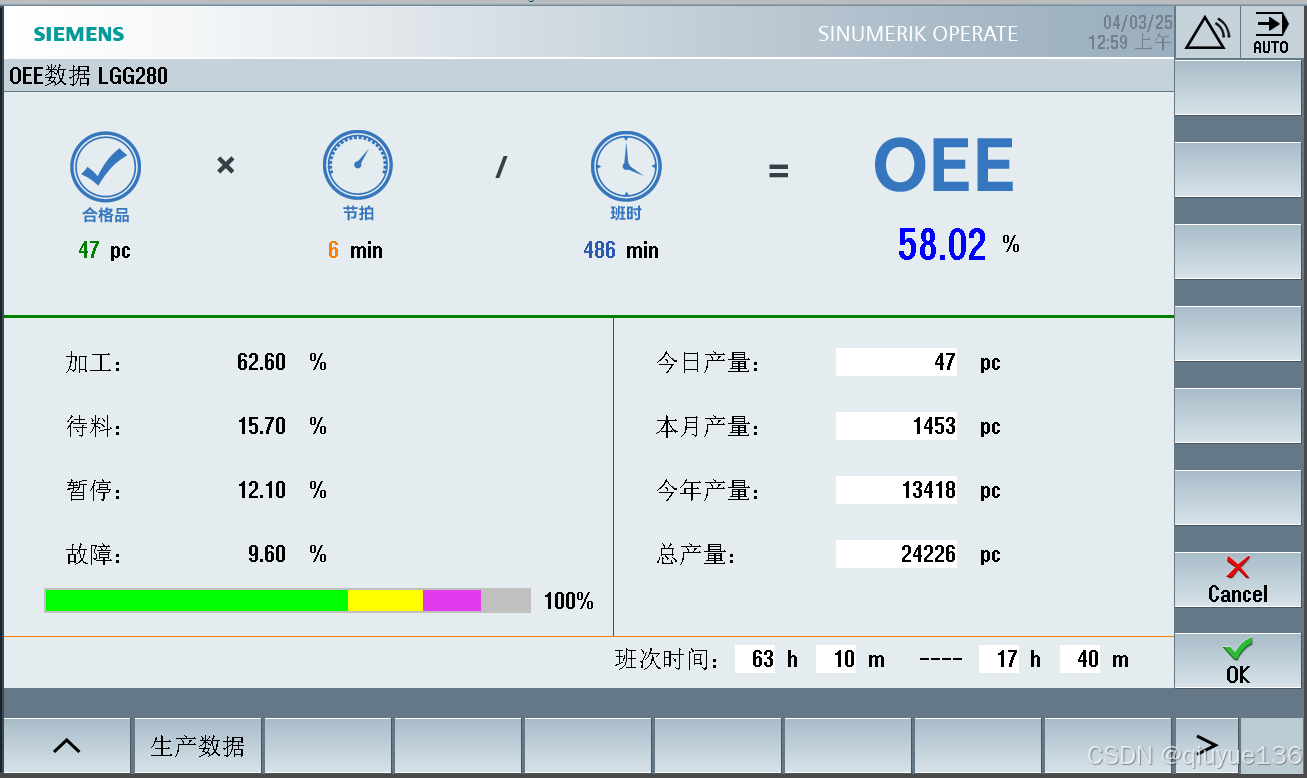The height and width of the screenshot is (778, 1307).
Task: Click the alarm triangle icon at top right
Action: [x=1207, y=32]
